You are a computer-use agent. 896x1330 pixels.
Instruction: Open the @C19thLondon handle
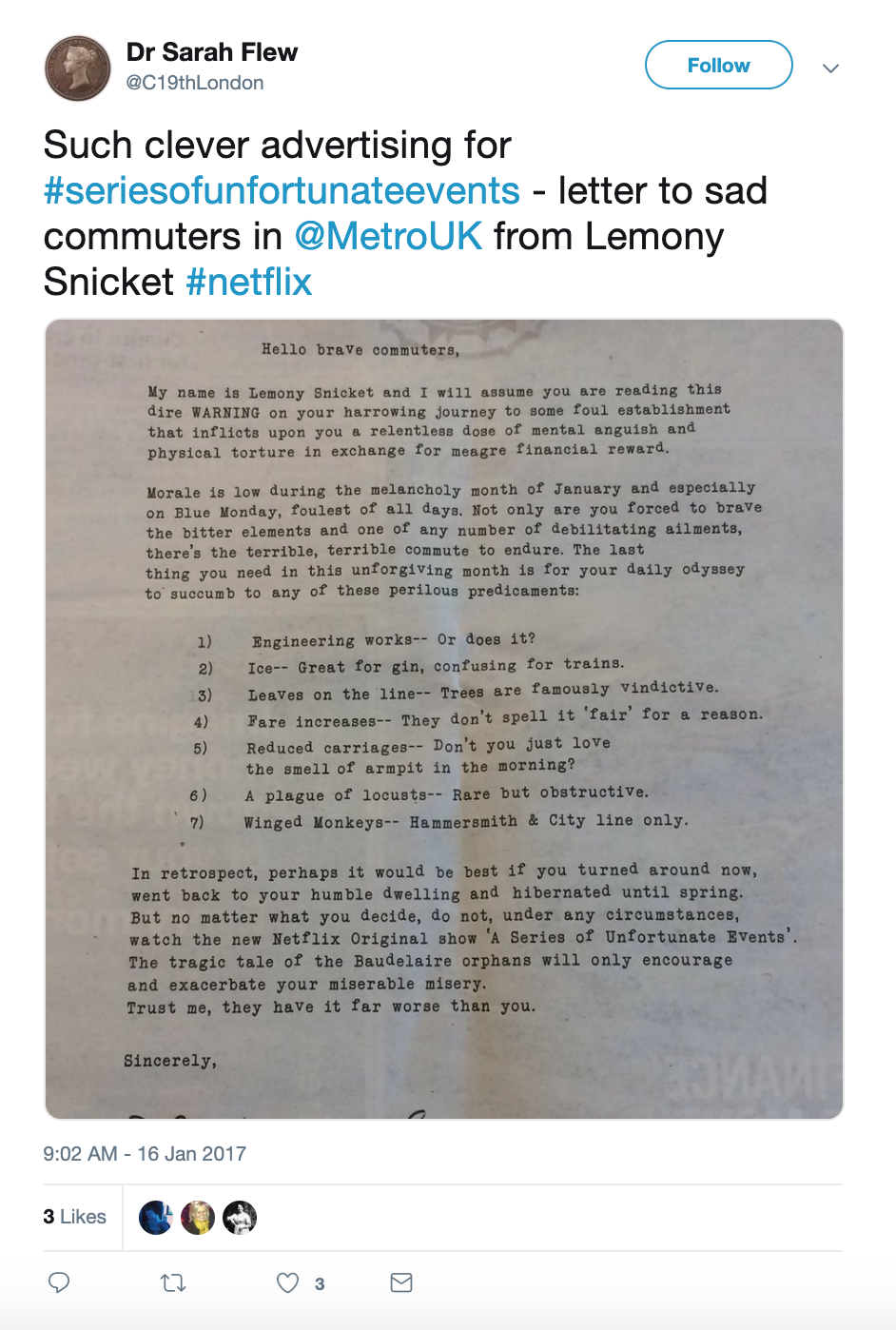point(195,83)
